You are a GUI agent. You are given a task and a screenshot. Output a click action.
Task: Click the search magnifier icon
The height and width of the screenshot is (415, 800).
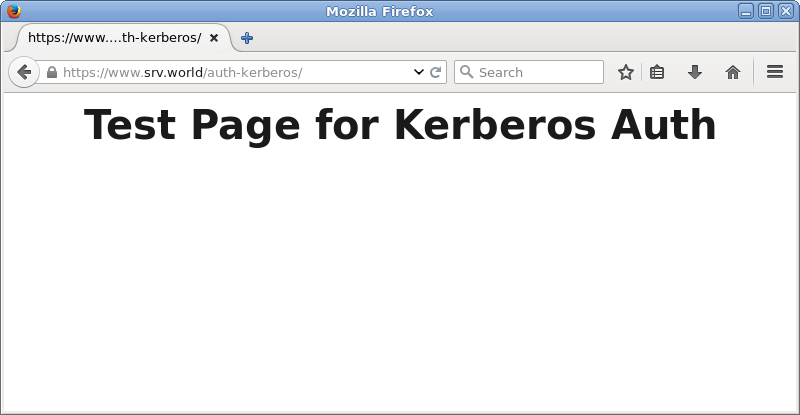pos(466,72)
